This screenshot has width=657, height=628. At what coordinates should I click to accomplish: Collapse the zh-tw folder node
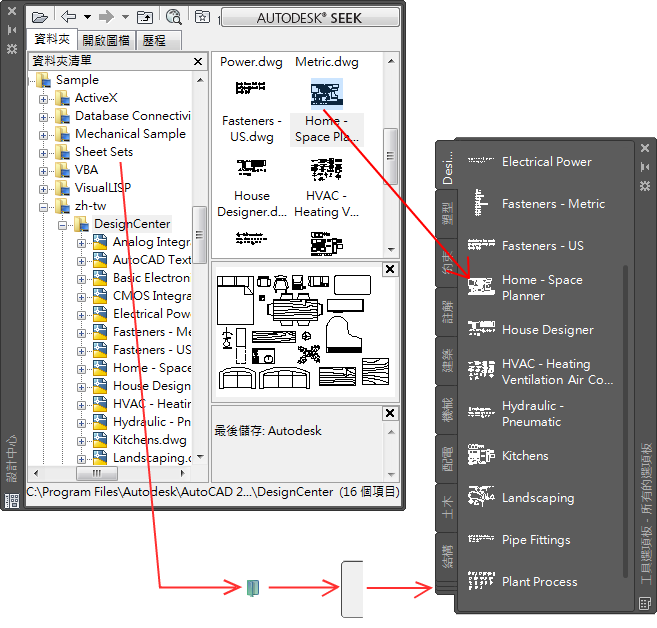[x=43, y=207]
